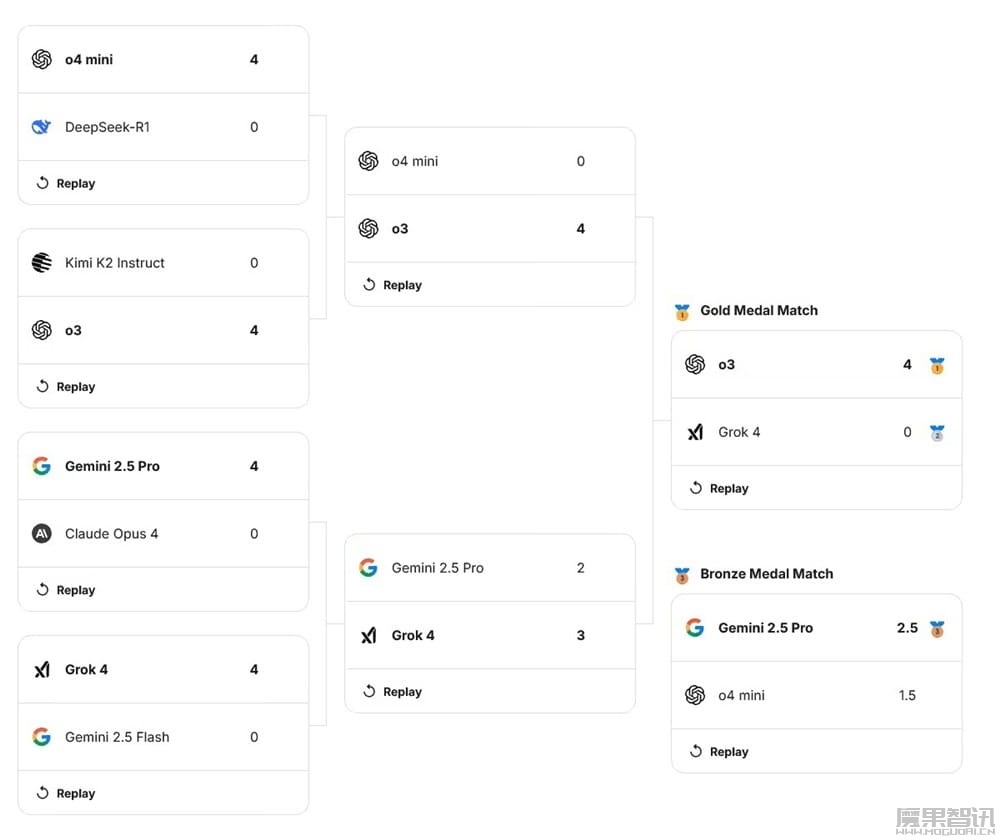
Task: Click o4 mini's score of 1.5
Action: pos(908,695)
